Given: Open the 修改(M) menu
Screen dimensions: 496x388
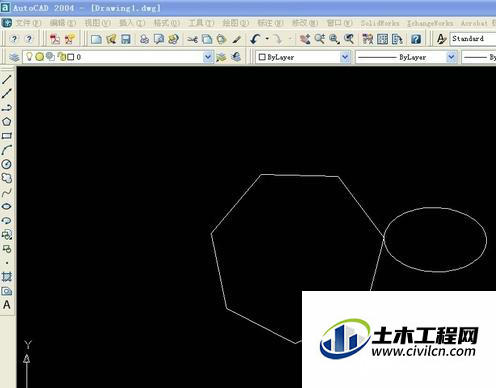Looking at the screenshot, I should point(305,23).
